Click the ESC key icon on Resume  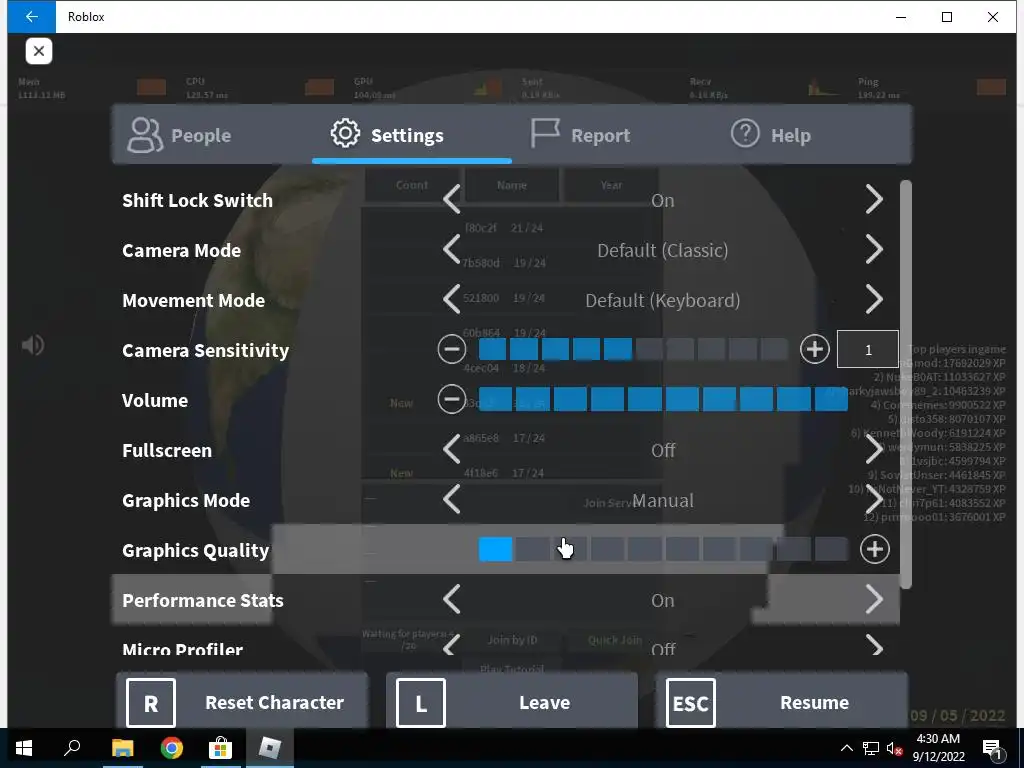[x=691, y=703]
